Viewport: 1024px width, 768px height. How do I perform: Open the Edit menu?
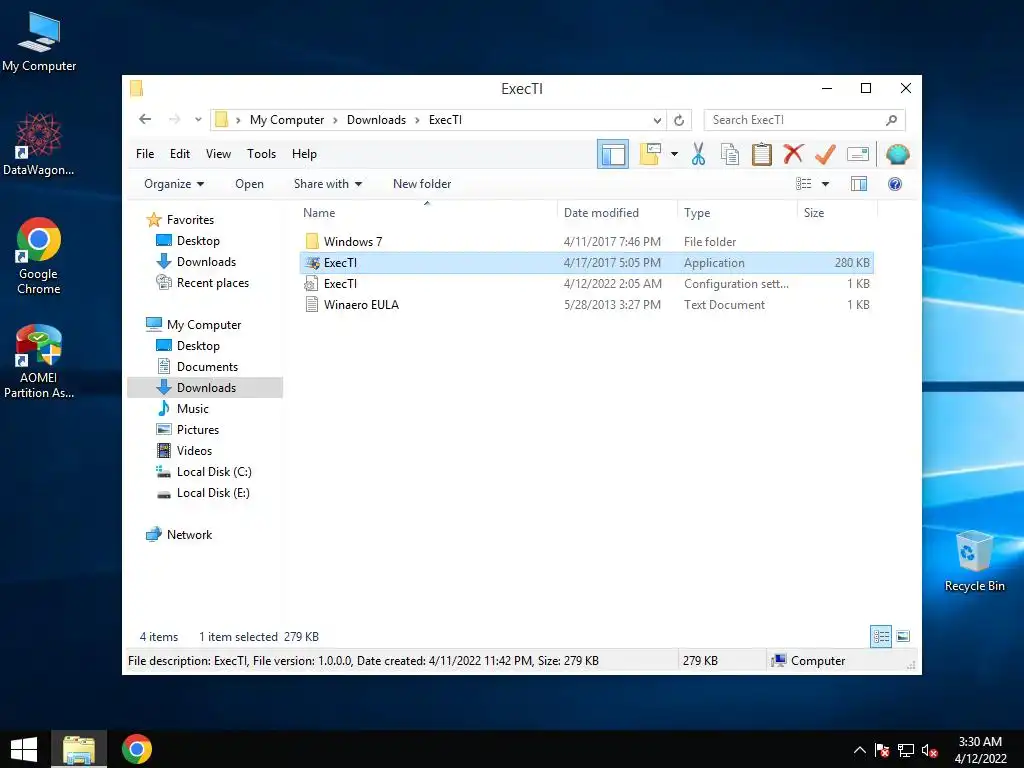(180, 154)
